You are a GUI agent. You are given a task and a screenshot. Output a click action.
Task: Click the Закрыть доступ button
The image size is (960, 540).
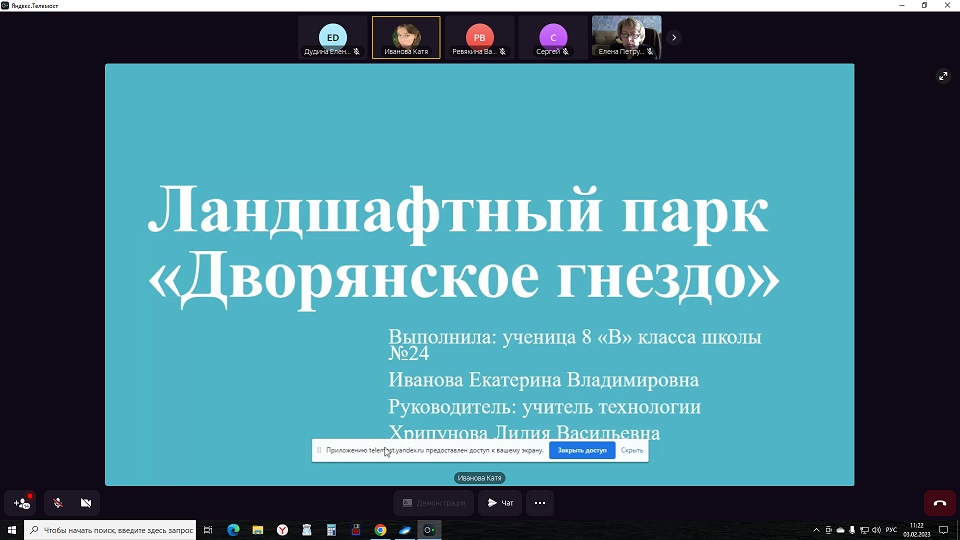[582, 451]
